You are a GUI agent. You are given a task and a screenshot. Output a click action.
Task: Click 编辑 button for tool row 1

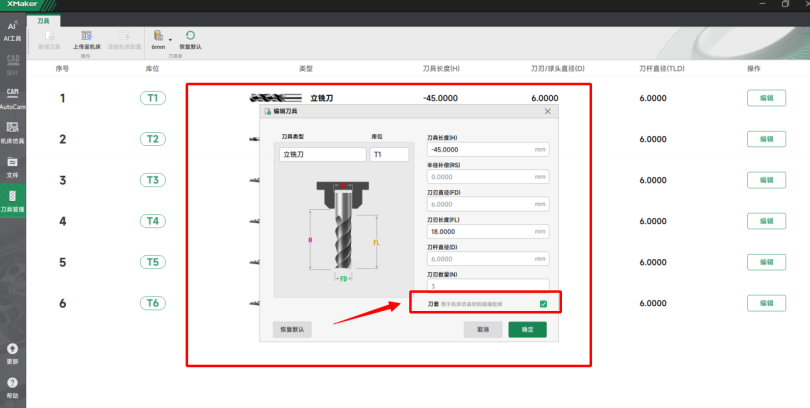point(766,98)
